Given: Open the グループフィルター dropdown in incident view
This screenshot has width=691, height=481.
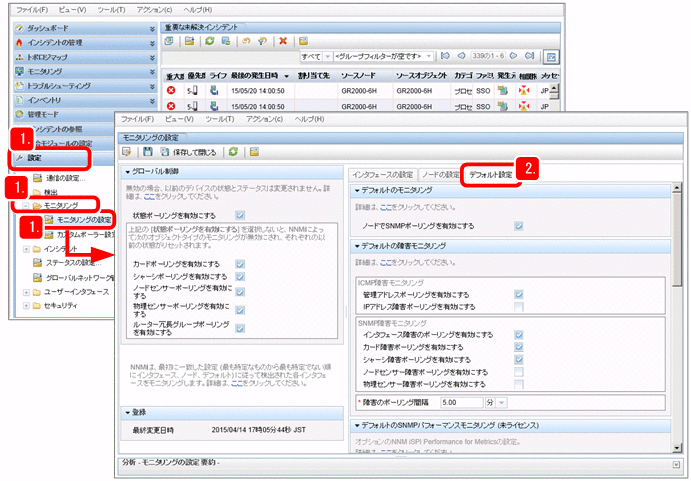Looking at the screenshot, I should pyautogui.click(x=428, y=56).
